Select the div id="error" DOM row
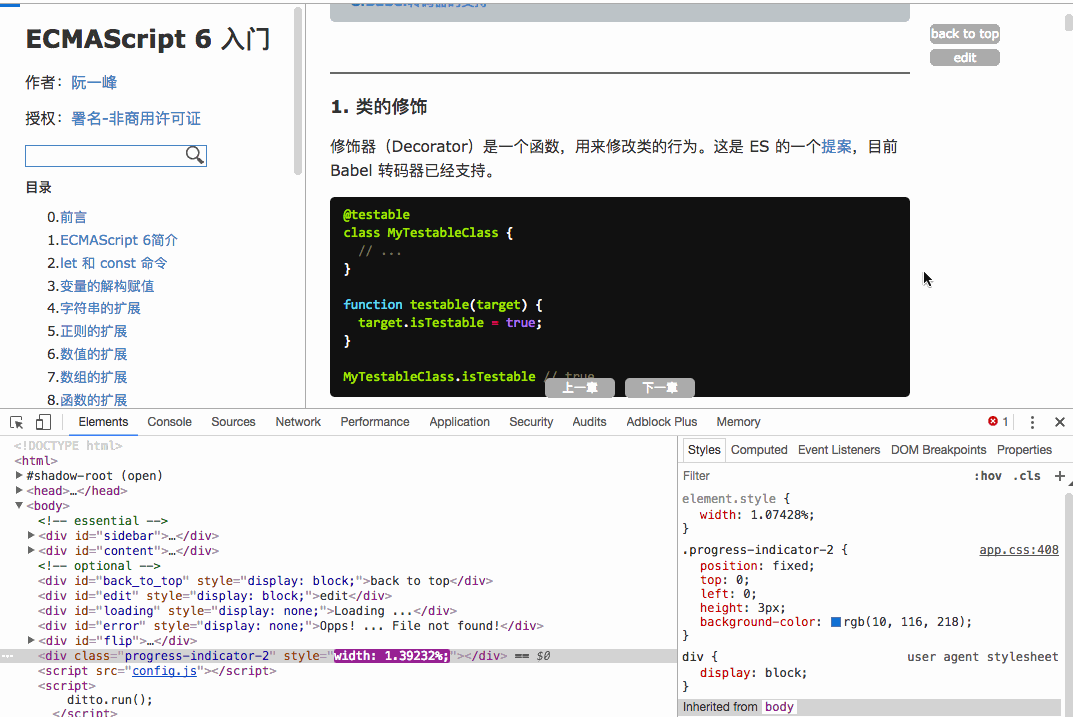 290,625
